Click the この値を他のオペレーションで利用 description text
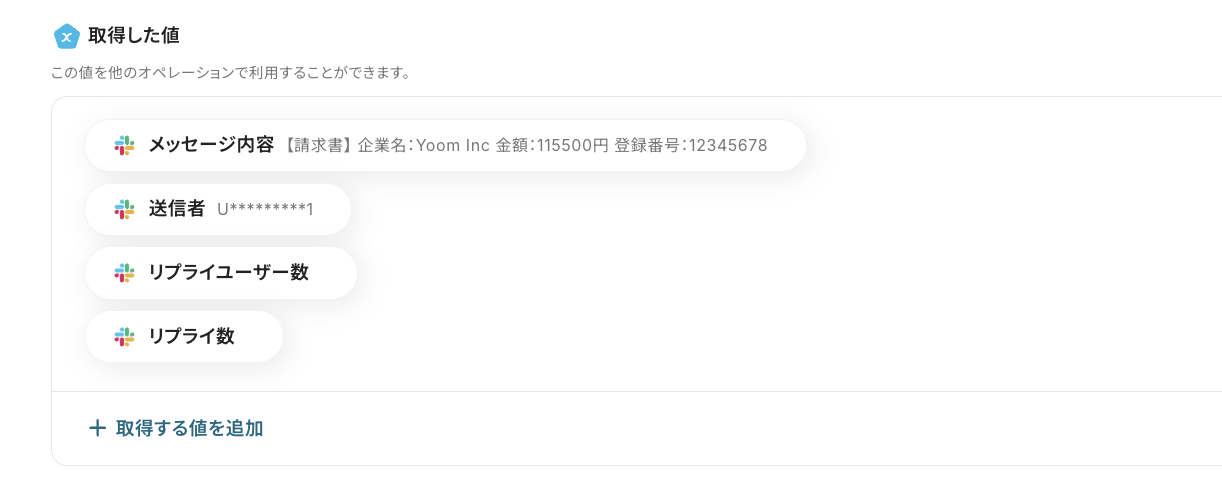The height and width of the screenshot is (502, 1222). [x=230, y=73]
